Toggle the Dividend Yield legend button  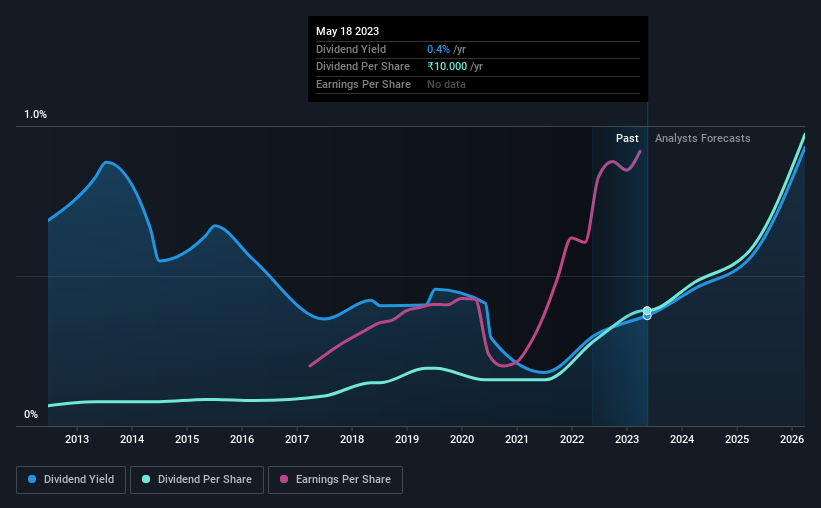[71, 480]
